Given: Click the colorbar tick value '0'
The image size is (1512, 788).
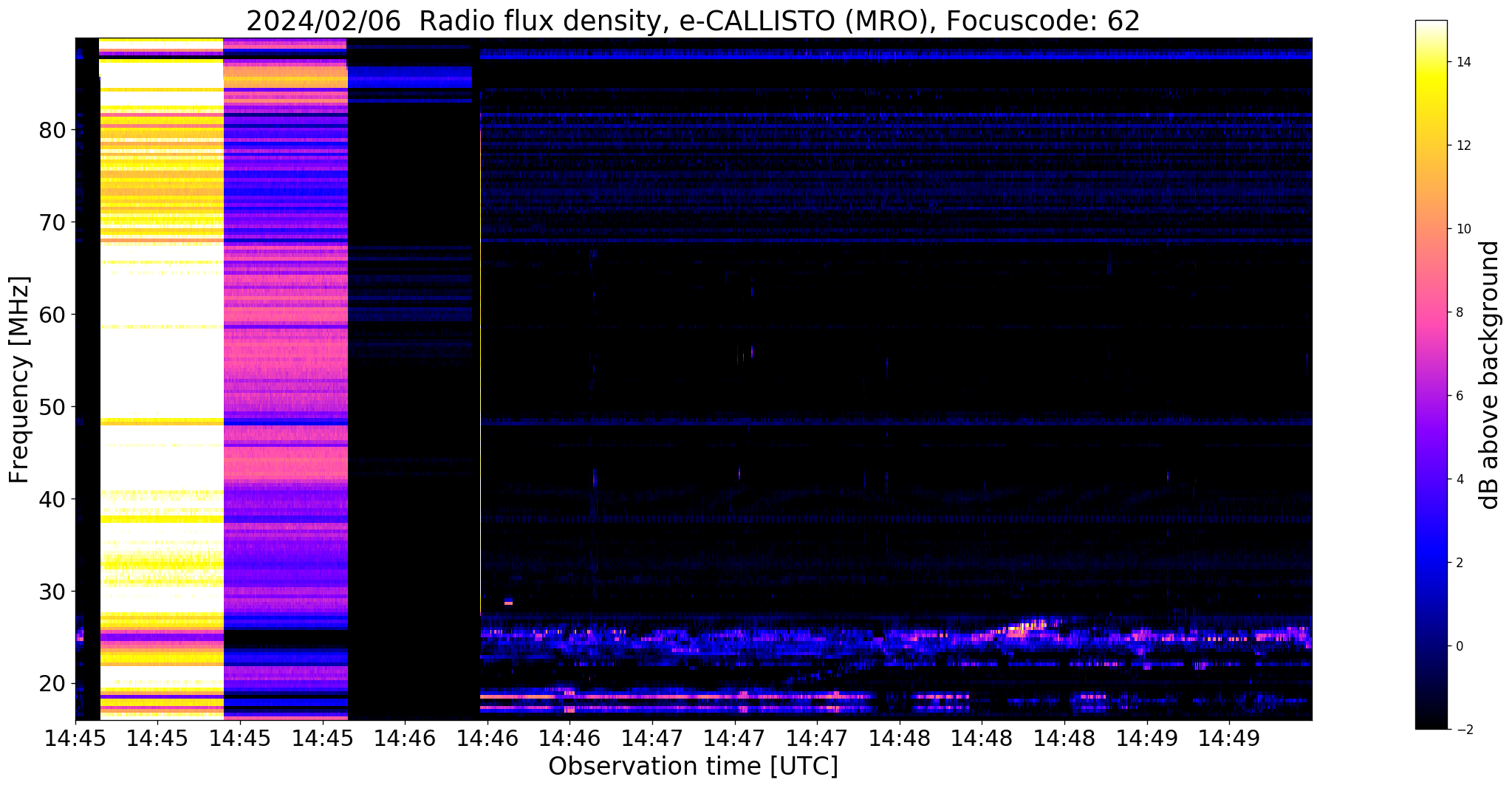Looking at the screenshot, I should 1459,646.
